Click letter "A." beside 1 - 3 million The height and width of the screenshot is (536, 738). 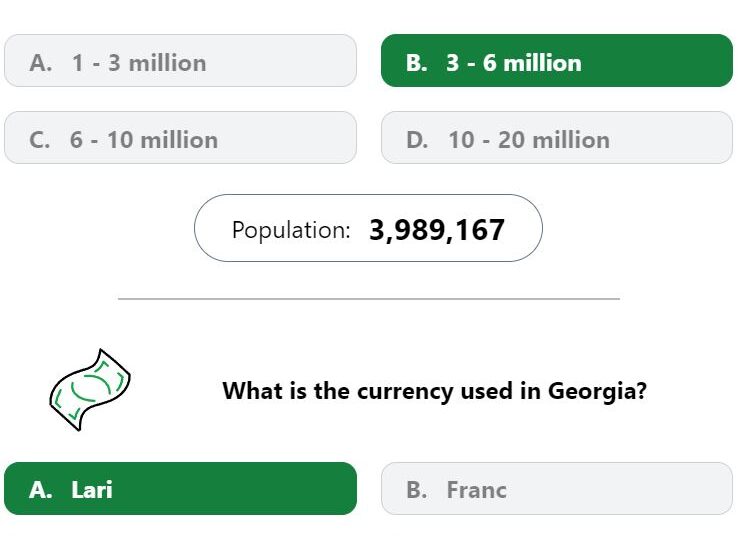(40, 63)
